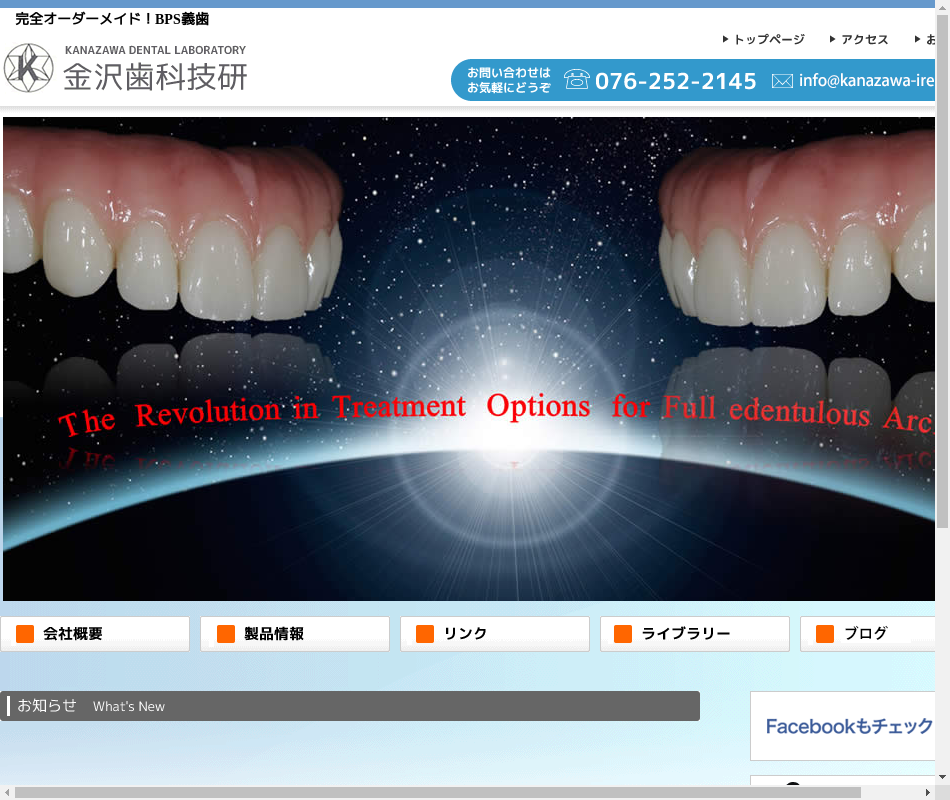
Task: Click the orange square beside 会社概要
Action: [25, 634]
